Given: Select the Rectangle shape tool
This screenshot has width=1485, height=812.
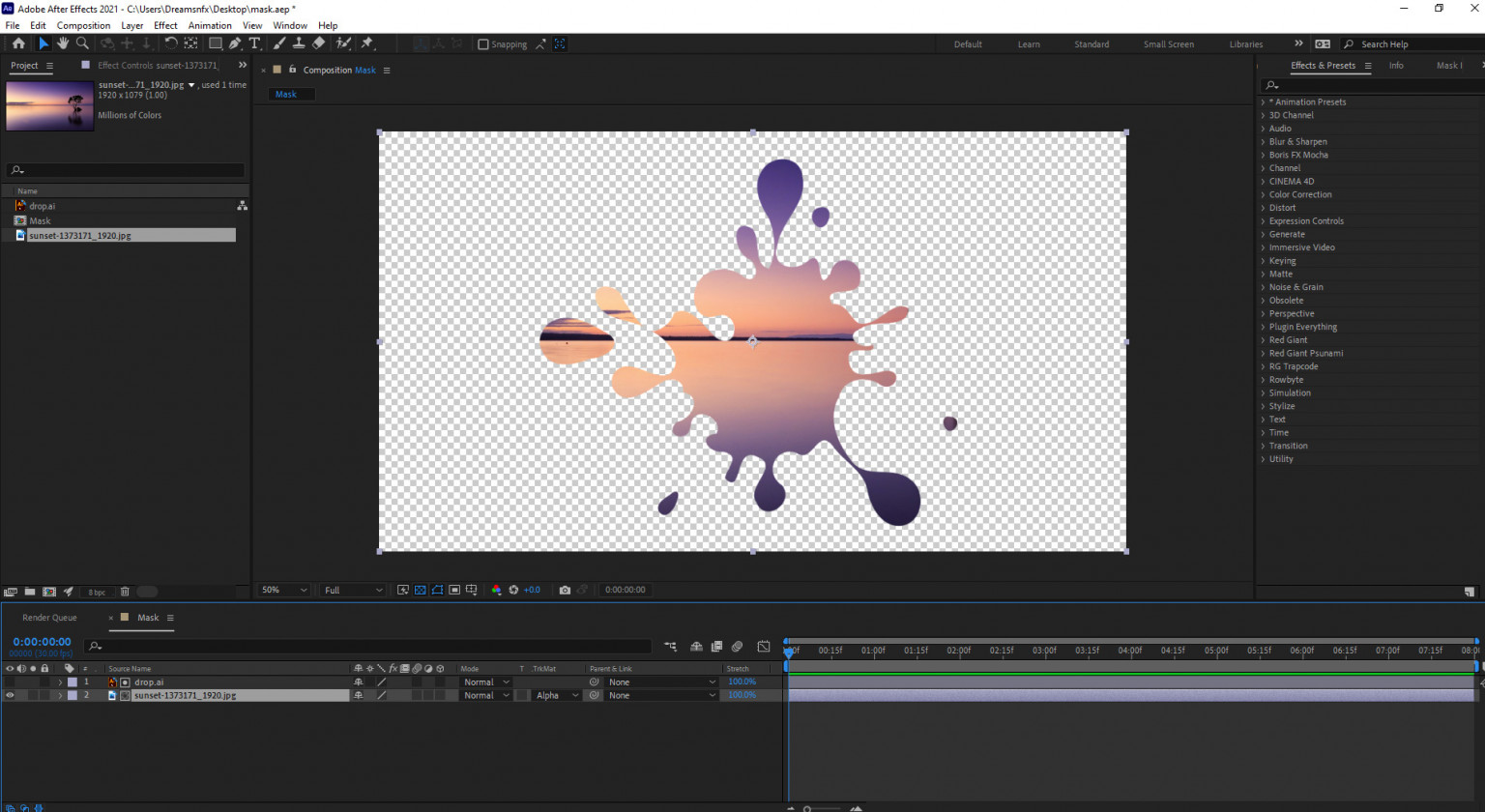Looking at the screenshot, I should (x=215, y=43).
